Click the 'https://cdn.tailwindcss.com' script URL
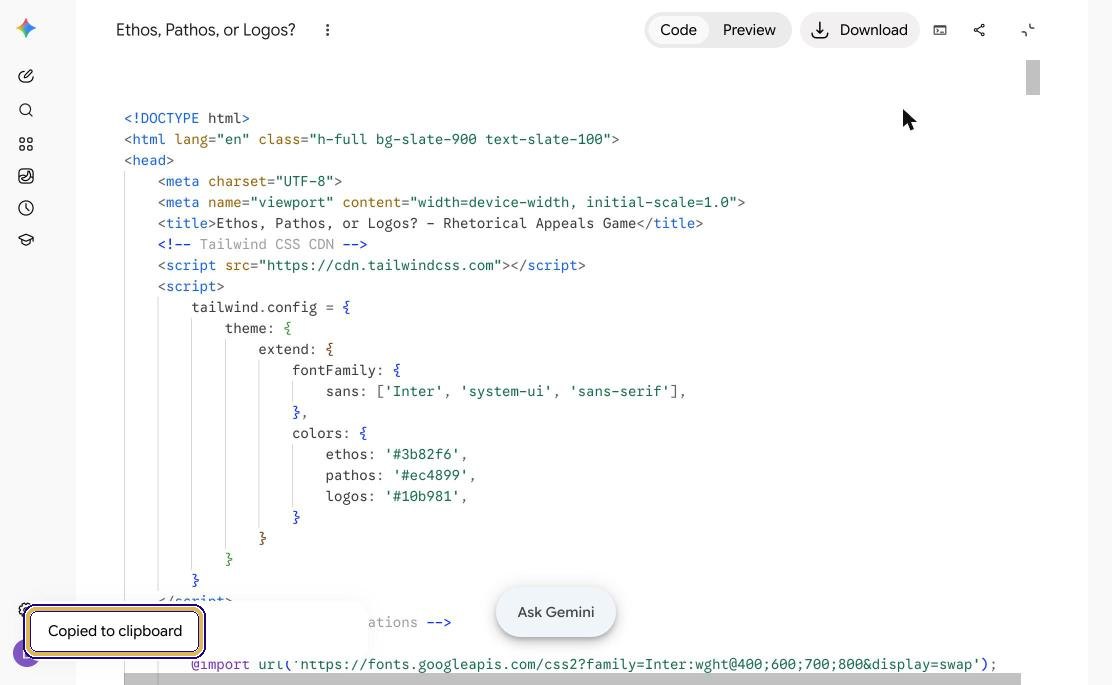The height and width of the screenshot is (685, 1112). click(x=380, y=265)
